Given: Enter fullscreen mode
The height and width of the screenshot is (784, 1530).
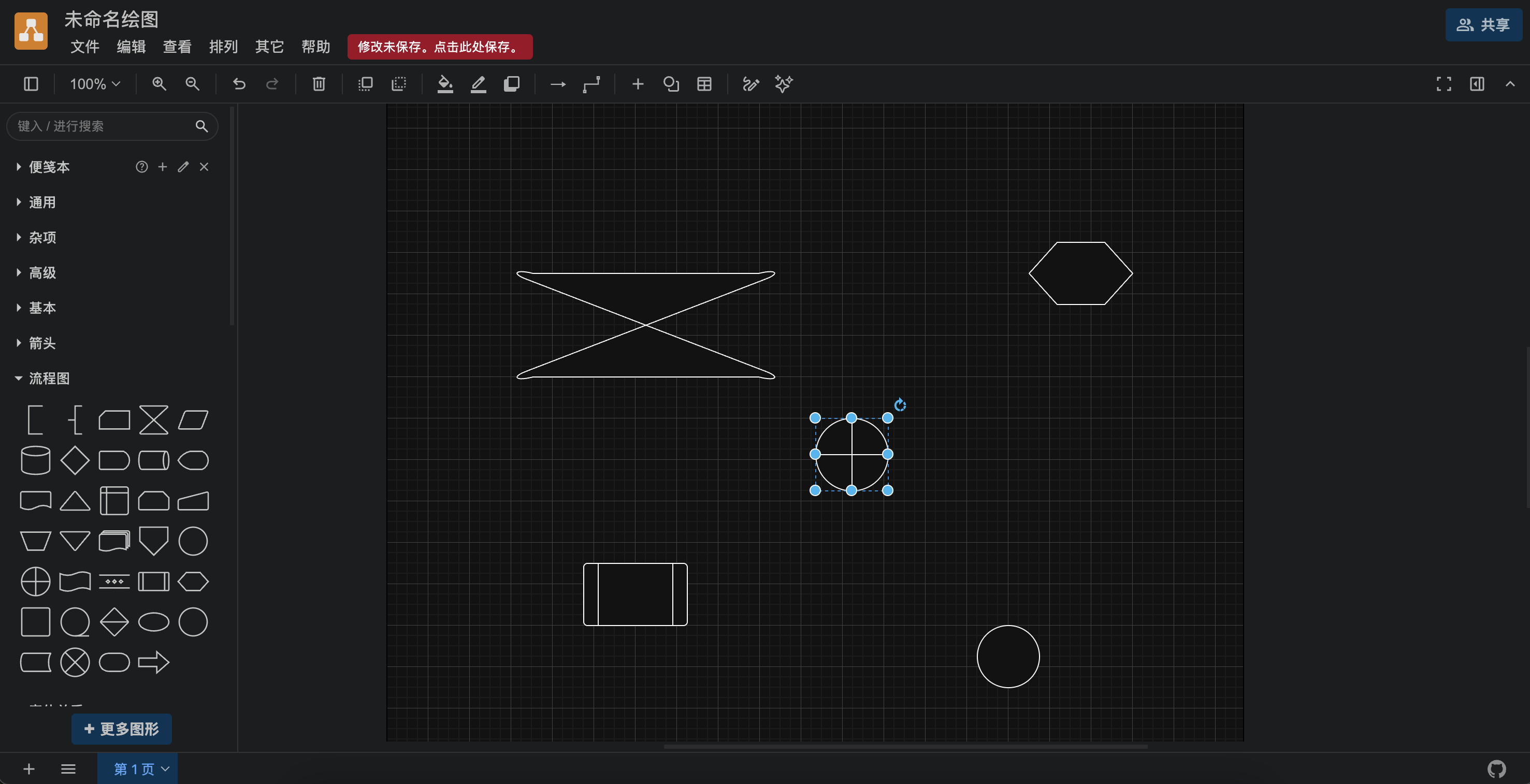Looking at the screenshot, I should (x=1444, y=84).
